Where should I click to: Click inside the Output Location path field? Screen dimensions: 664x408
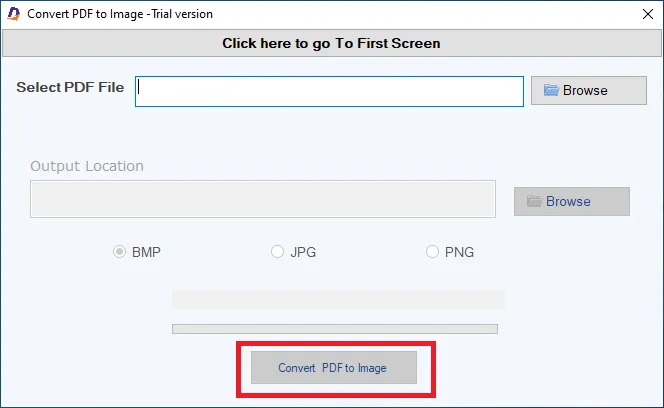click(x=263, y=199)
